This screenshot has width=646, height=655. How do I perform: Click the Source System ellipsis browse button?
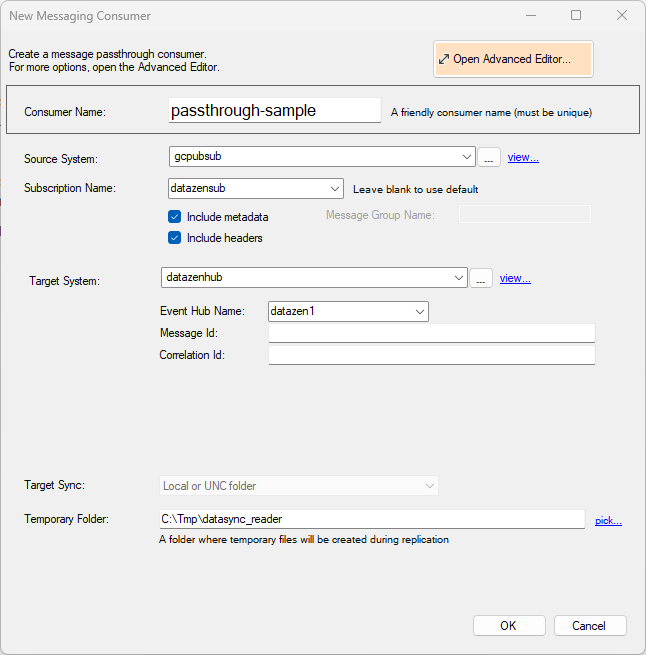point(489,157)
